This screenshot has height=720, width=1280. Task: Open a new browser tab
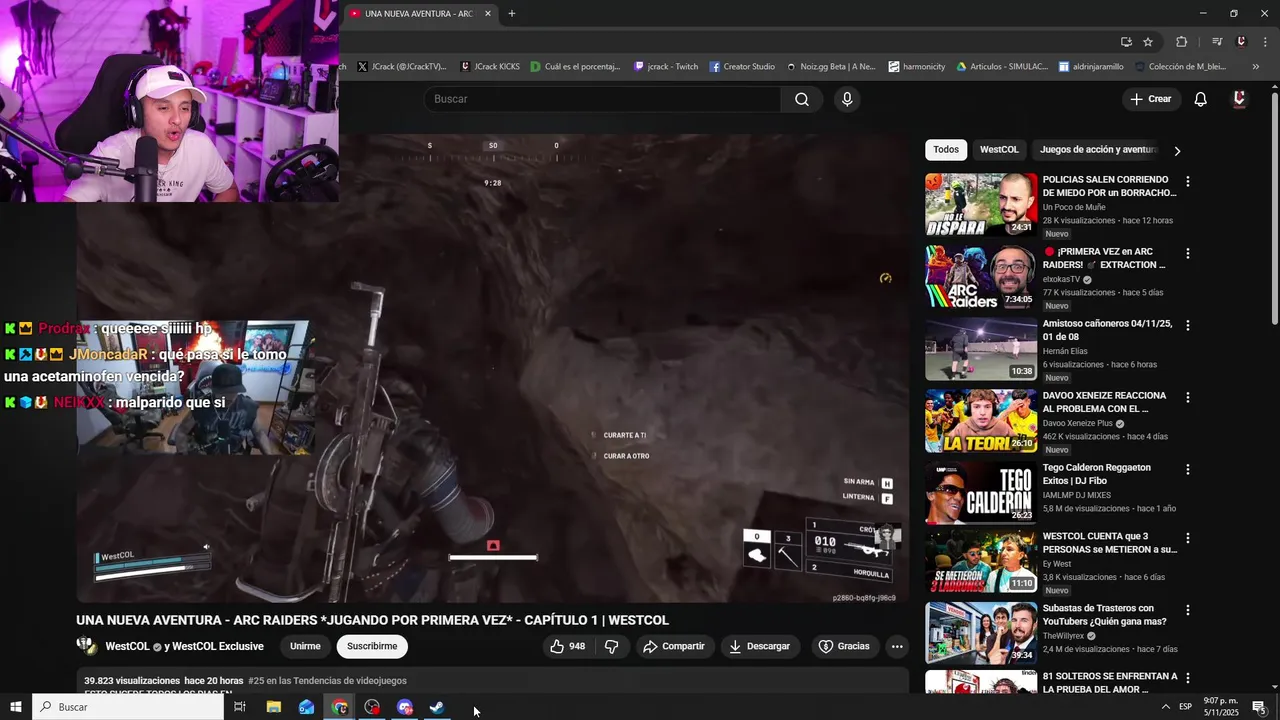[512, 14]
